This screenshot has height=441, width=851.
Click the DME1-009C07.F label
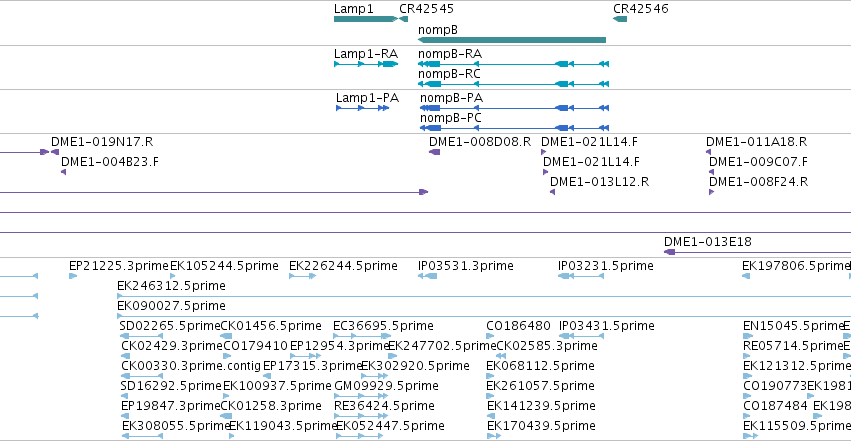coord(758,162)
